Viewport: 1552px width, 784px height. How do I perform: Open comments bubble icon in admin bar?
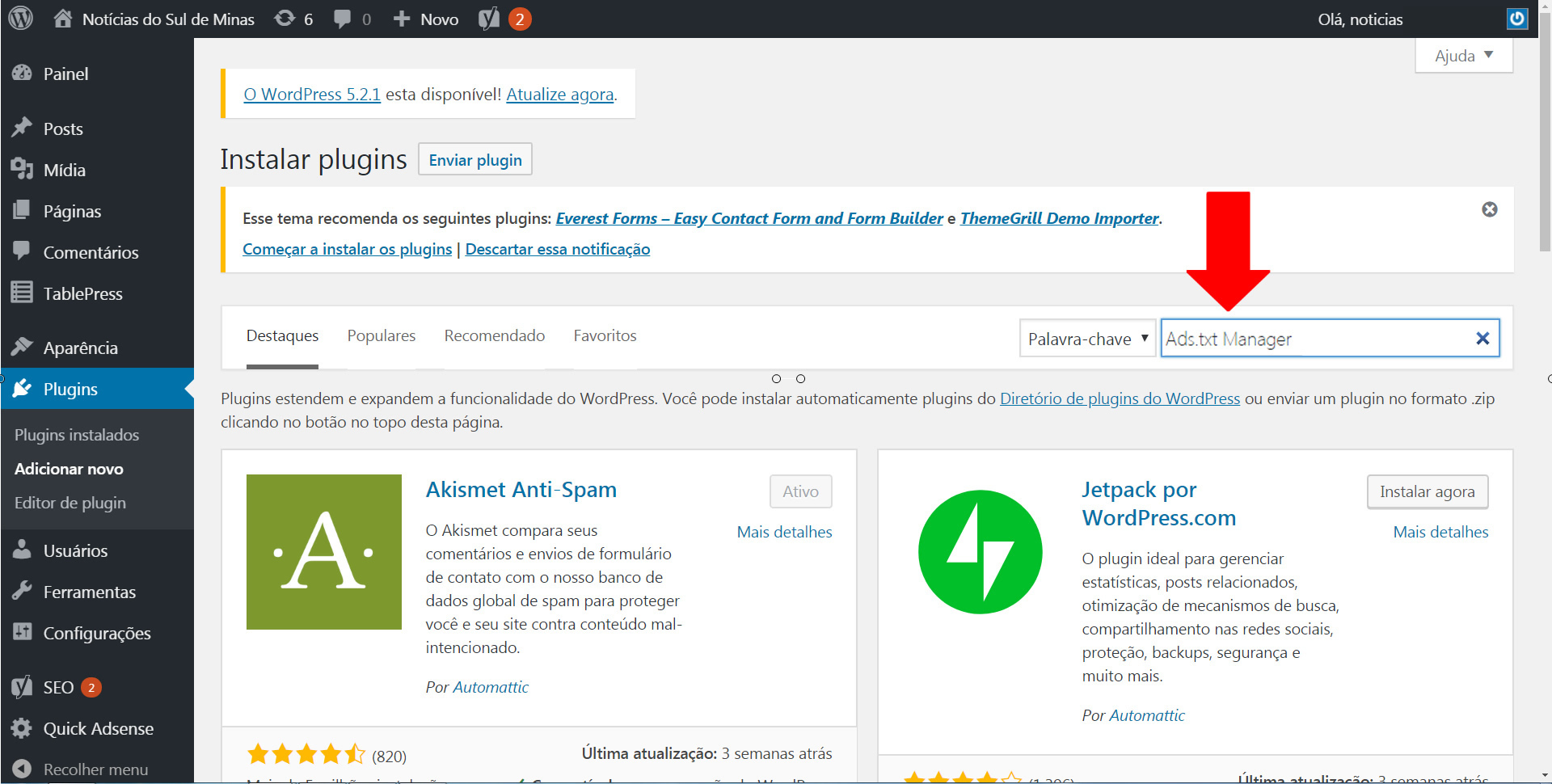coord(343,19)
